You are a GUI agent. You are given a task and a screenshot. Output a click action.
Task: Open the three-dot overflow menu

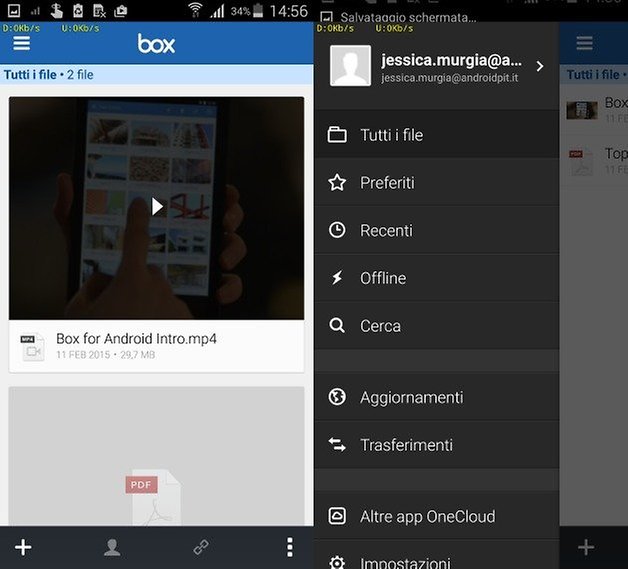click(x=290, y=547)
